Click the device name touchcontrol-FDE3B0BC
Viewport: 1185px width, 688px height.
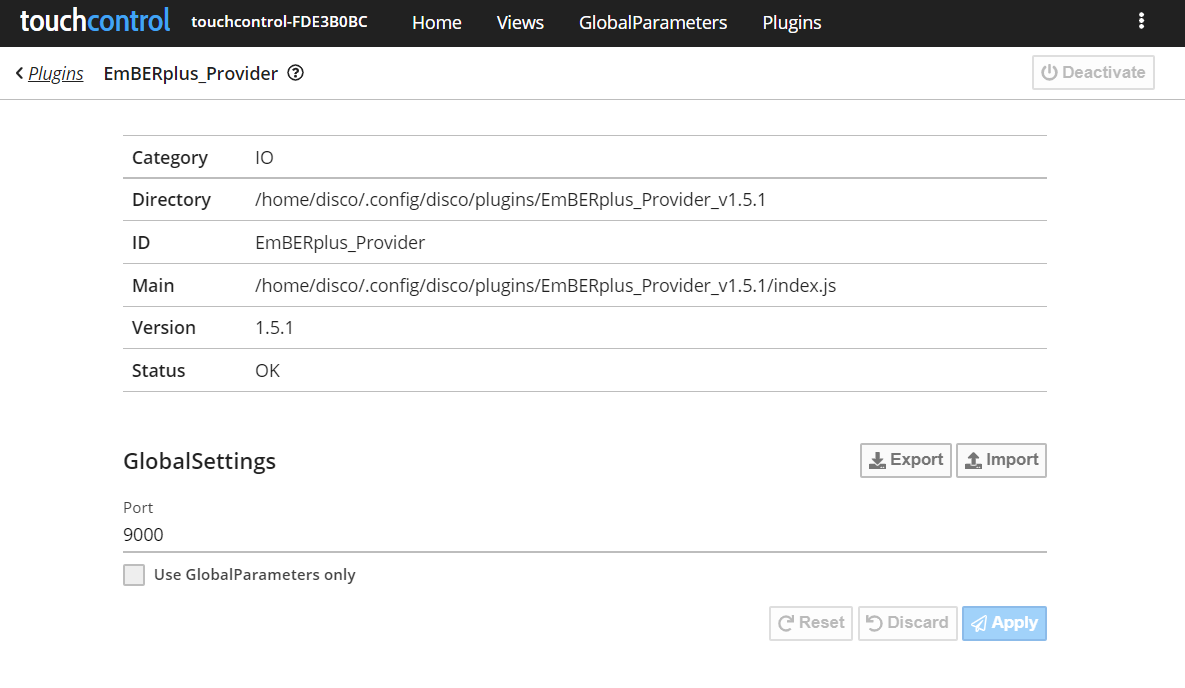(279, 22)
